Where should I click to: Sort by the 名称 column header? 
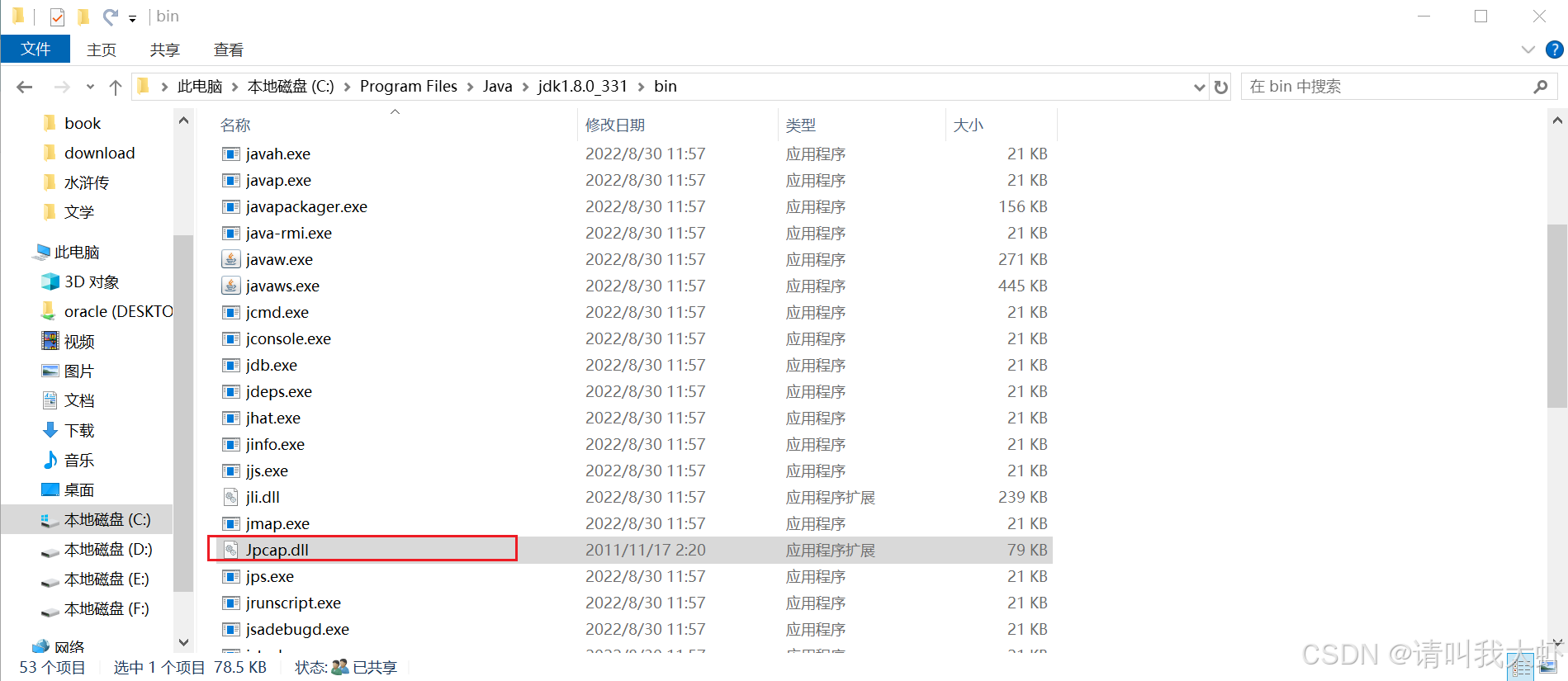pyautogui.click(x=396, y=125)
